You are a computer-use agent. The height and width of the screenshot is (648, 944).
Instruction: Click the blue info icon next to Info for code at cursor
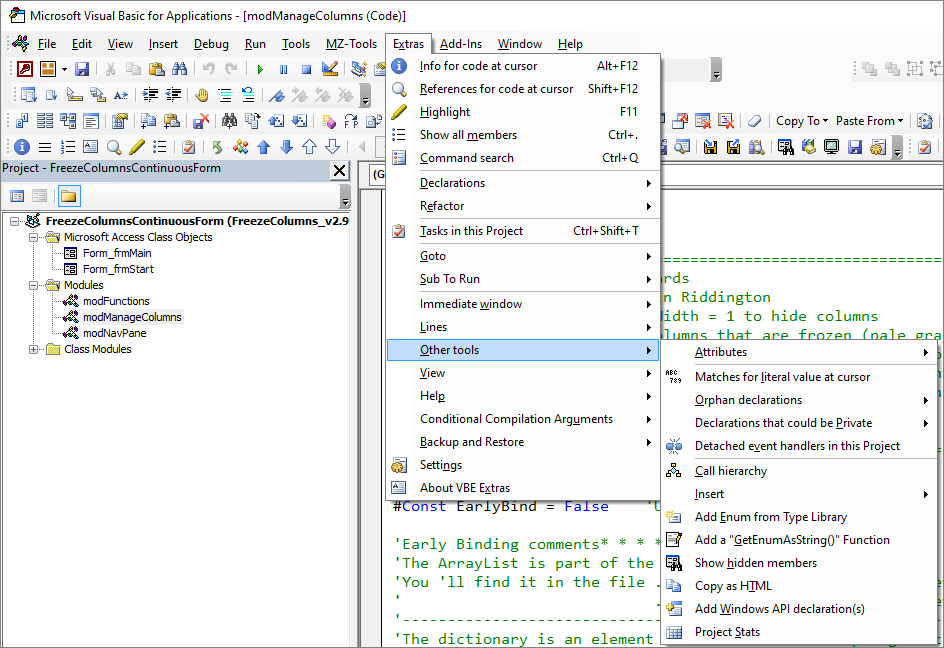pos(399,66)
